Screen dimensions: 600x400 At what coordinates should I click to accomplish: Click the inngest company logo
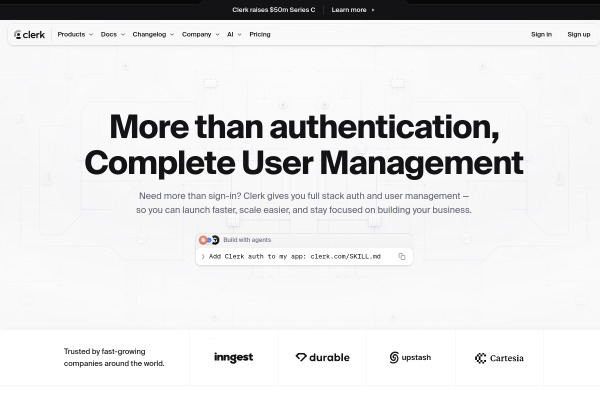(x=233, y=357)
